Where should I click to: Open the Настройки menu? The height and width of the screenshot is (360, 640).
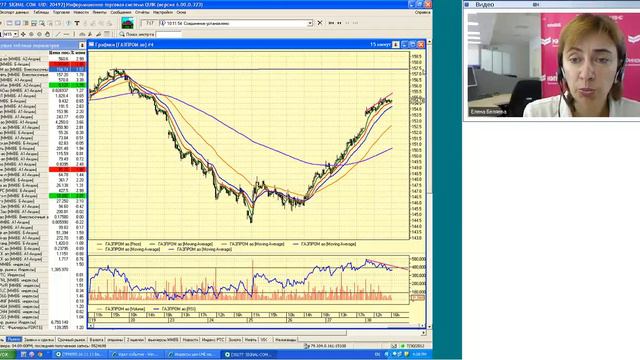tap(163, 12)
